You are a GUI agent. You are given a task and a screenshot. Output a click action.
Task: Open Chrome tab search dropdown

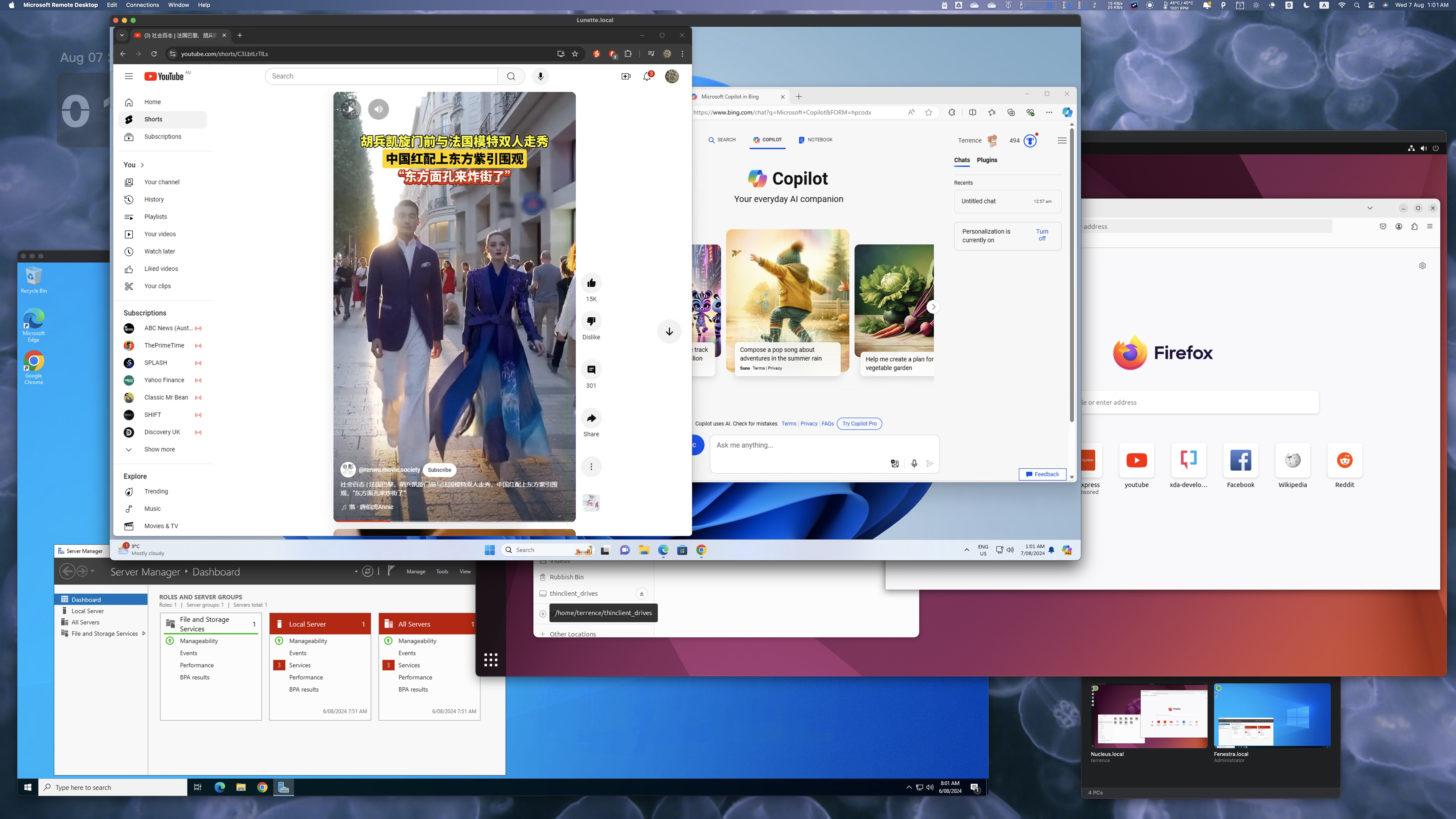(x=122, y=35)
